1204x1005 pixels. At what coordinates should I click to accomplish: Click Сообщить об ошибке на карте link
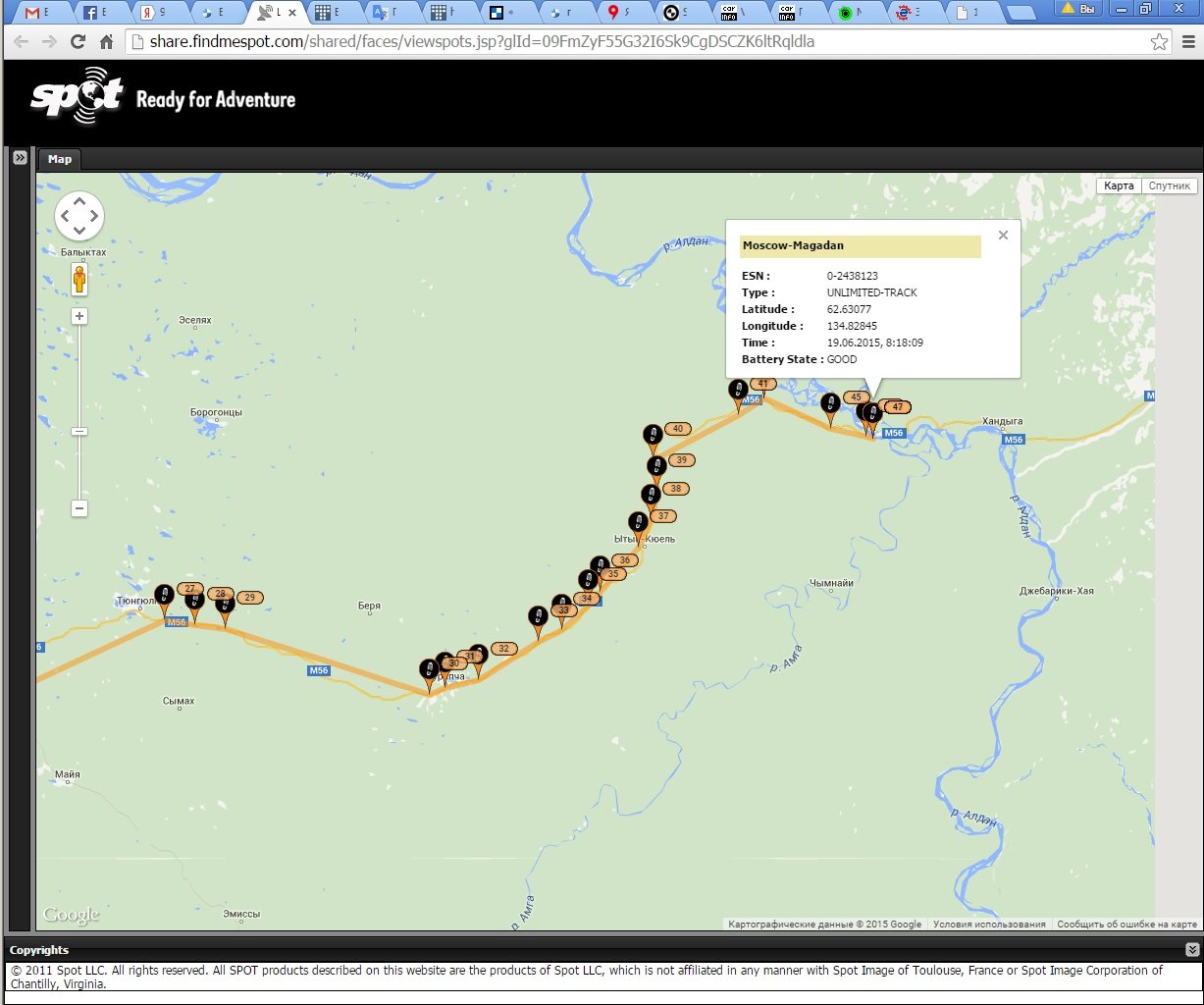point(1126,924)
